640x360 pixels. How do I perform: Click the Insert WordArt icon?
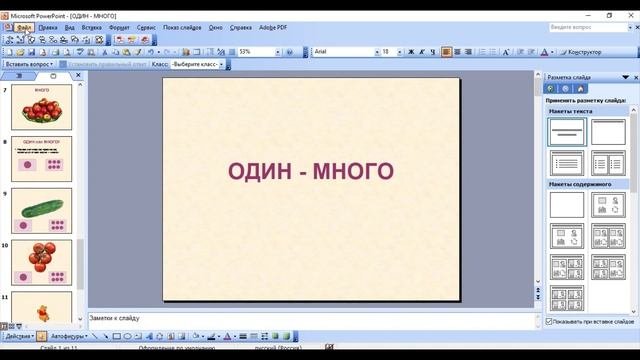pyautogui.click(x=149, y=336)
